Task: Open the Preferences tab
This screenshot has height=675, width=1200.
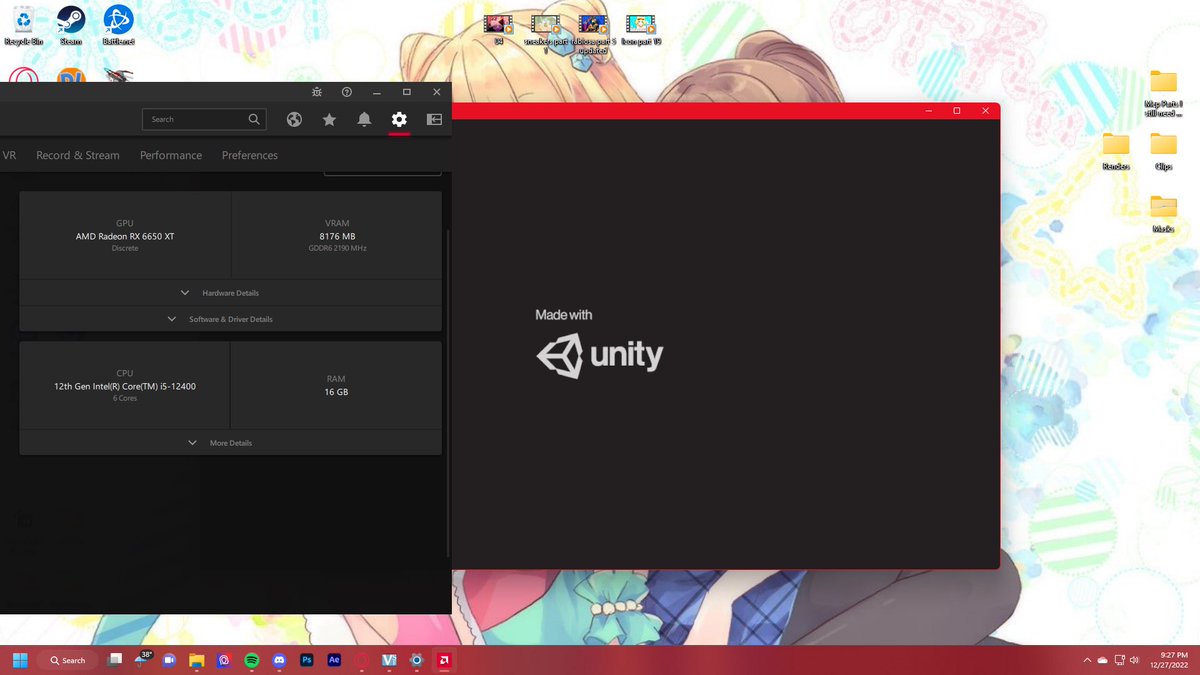Action: point(250,155)
